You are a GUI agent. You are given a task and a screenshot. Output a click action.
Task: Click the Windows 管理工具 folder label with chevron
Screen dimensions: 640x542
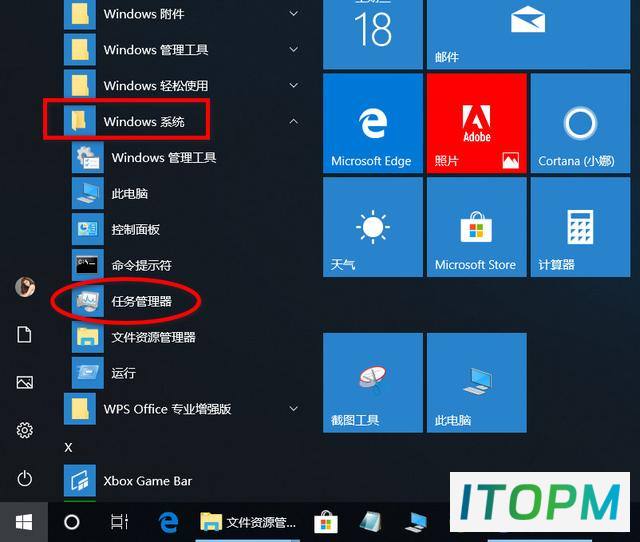point(156,50)
